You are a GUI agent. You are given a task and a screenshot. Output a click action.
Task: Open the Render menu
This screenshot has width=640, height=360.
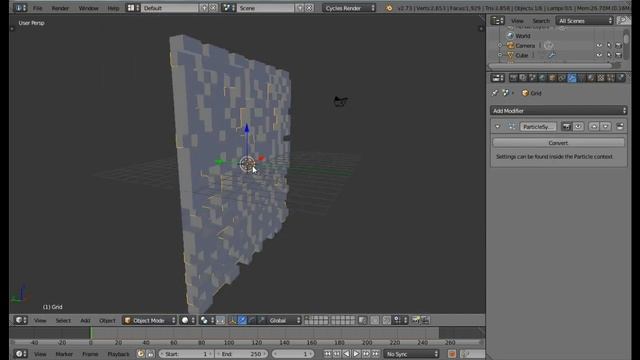click(x=60, y=8)
